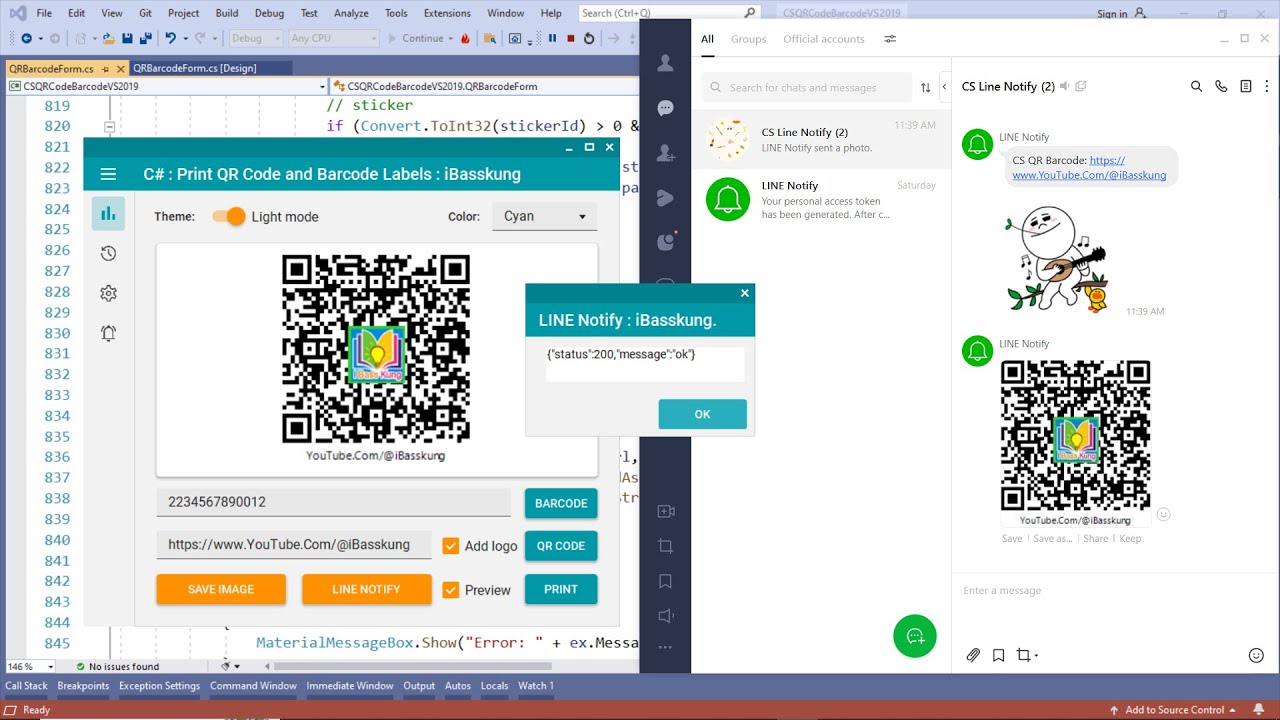Viewport: 1280px width, 720px height.
Task: Uncheck the Add logo checkbox
Action: pyautogui.click(x=450, y=546)
